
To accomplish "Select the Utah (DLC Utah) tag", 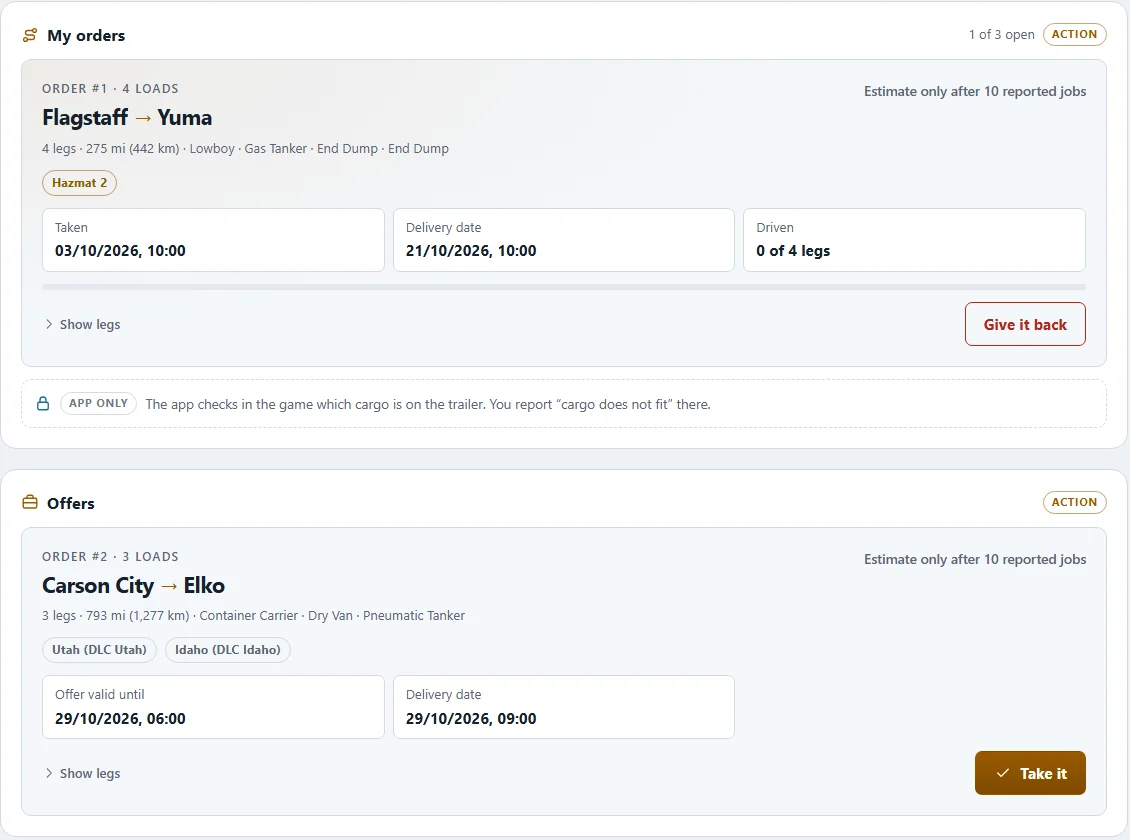I will [x=99, y=650].
